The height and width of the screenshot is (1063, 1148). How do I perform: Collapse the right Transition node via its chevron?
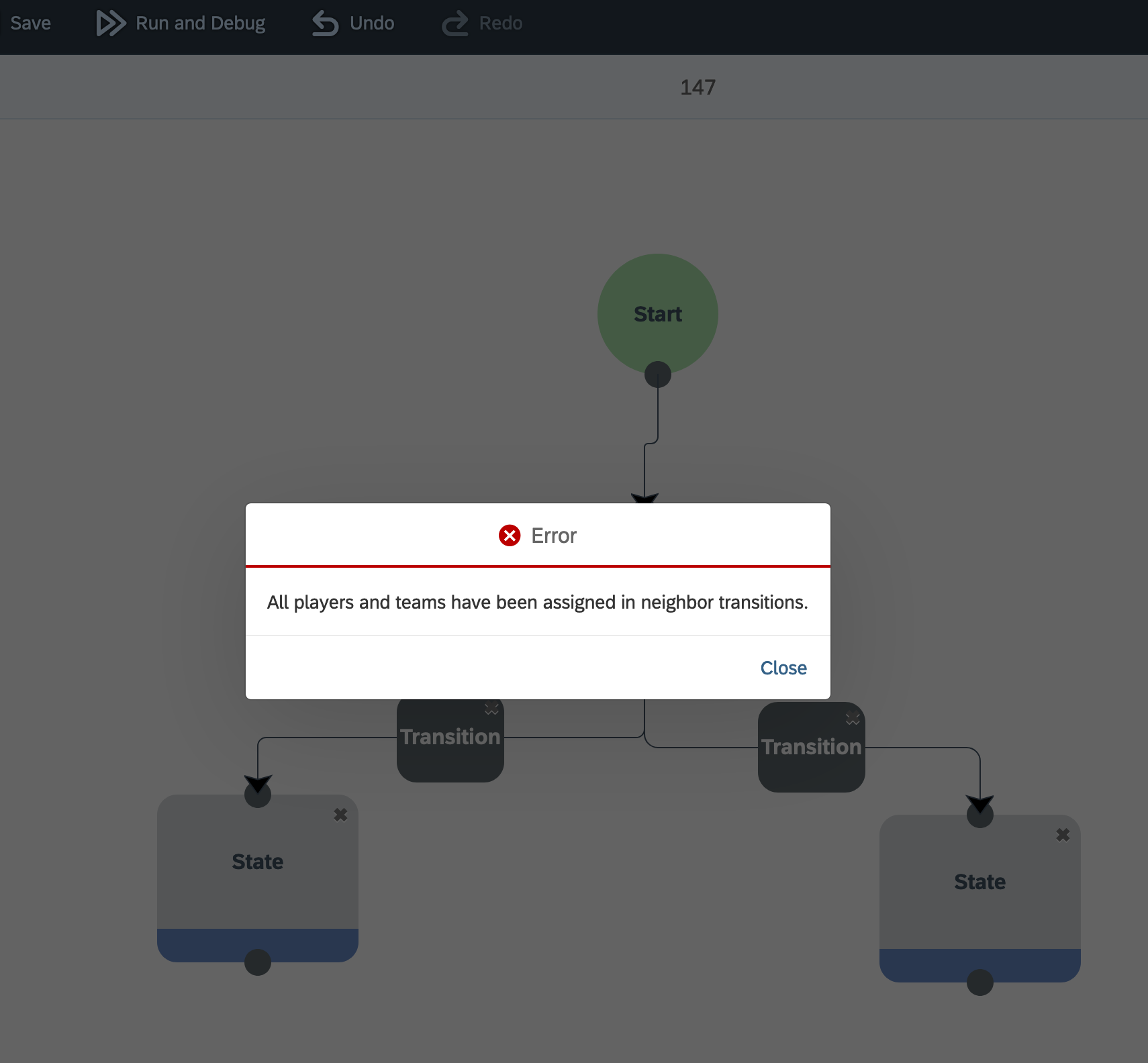(x=853, y=718)
